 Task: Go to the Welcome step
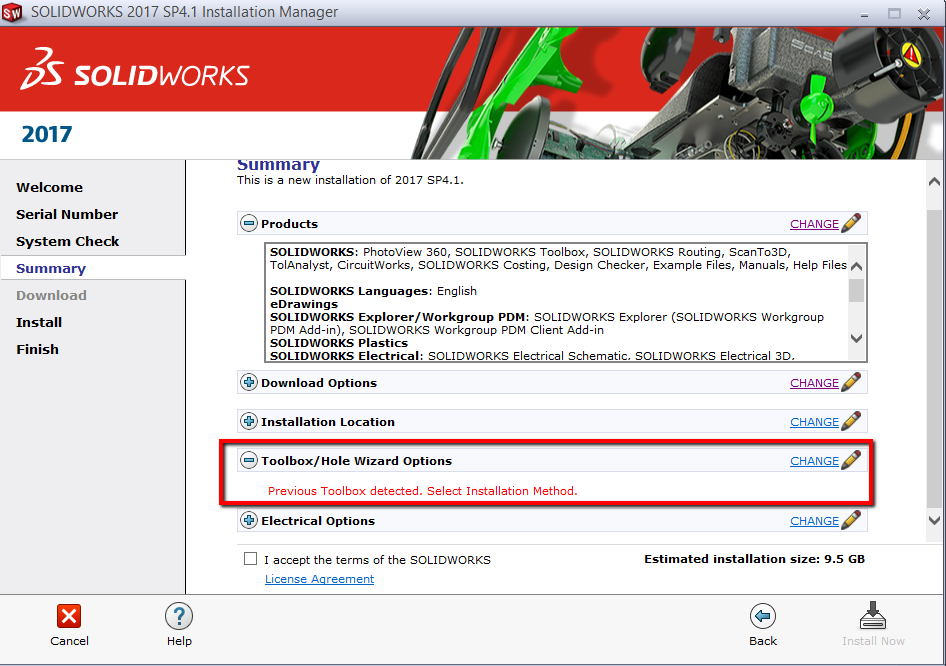coord(49,188)
